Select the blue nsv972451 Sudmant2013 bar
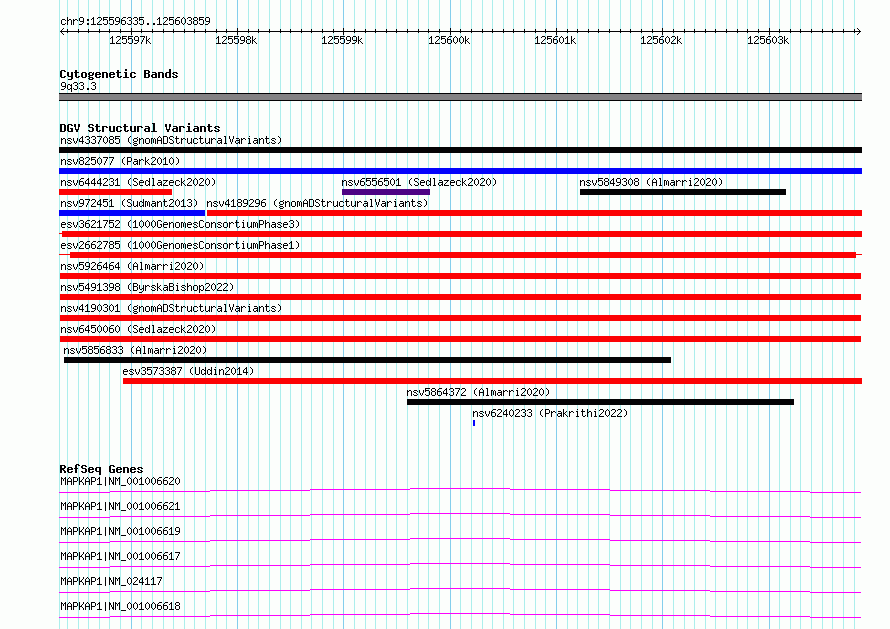 click(132, 213)
